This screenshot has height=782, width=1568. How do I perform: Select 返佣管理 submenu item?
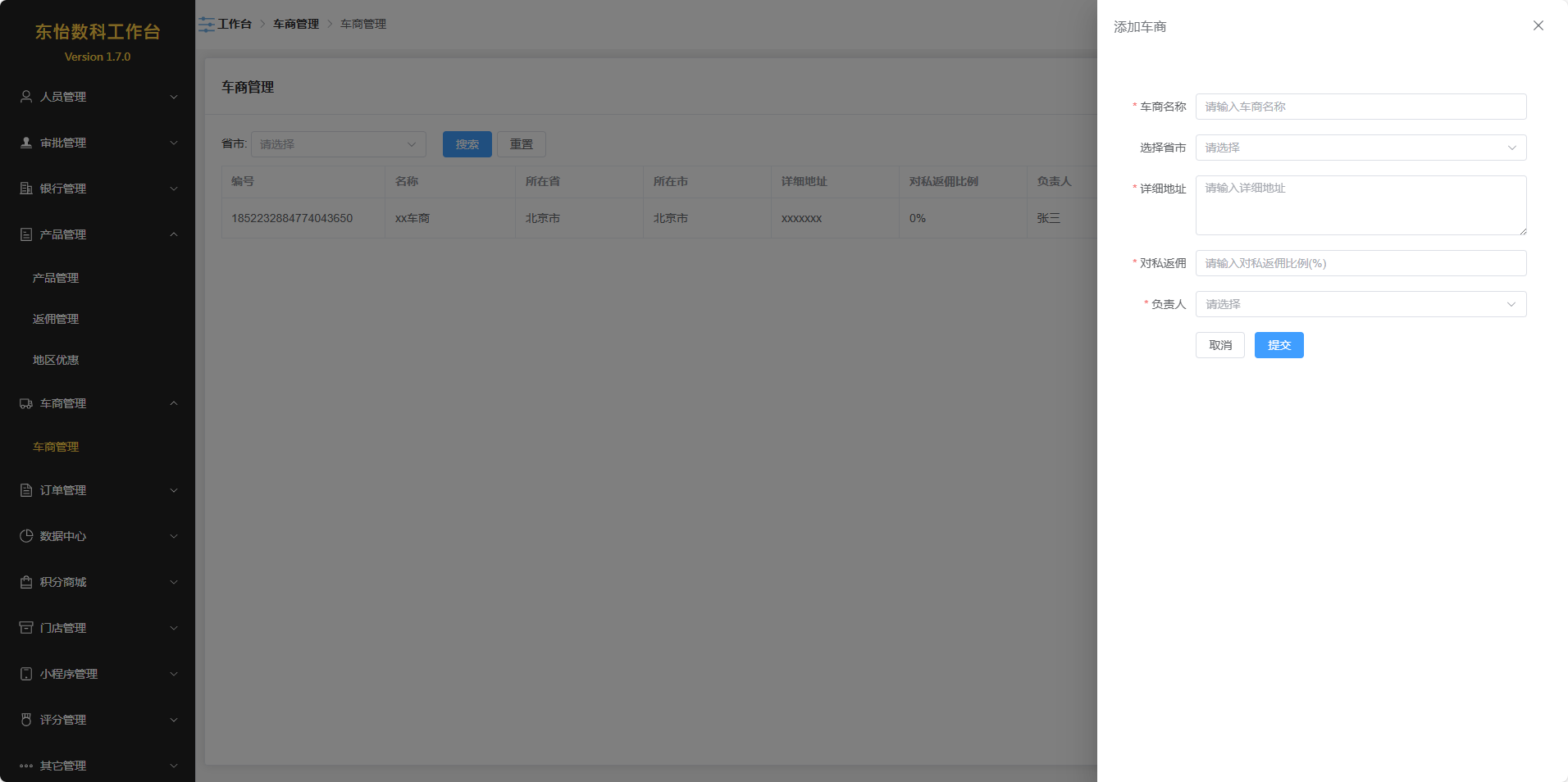(x=56, y=319)
